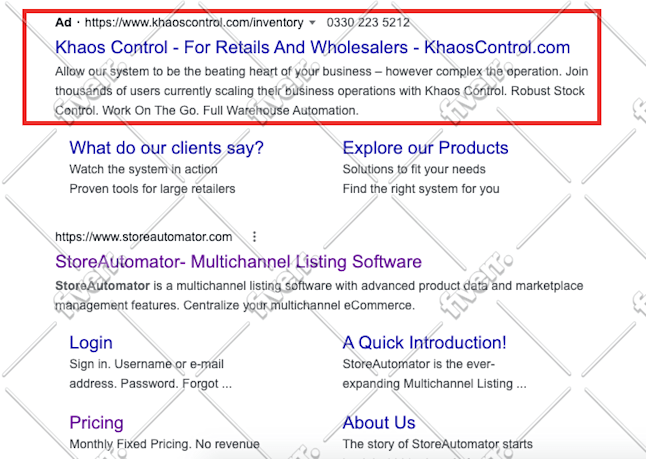Click the text 'Find the right system for you'
The width and height of the screenshot is (646, 459).
[x=421, y=189]
